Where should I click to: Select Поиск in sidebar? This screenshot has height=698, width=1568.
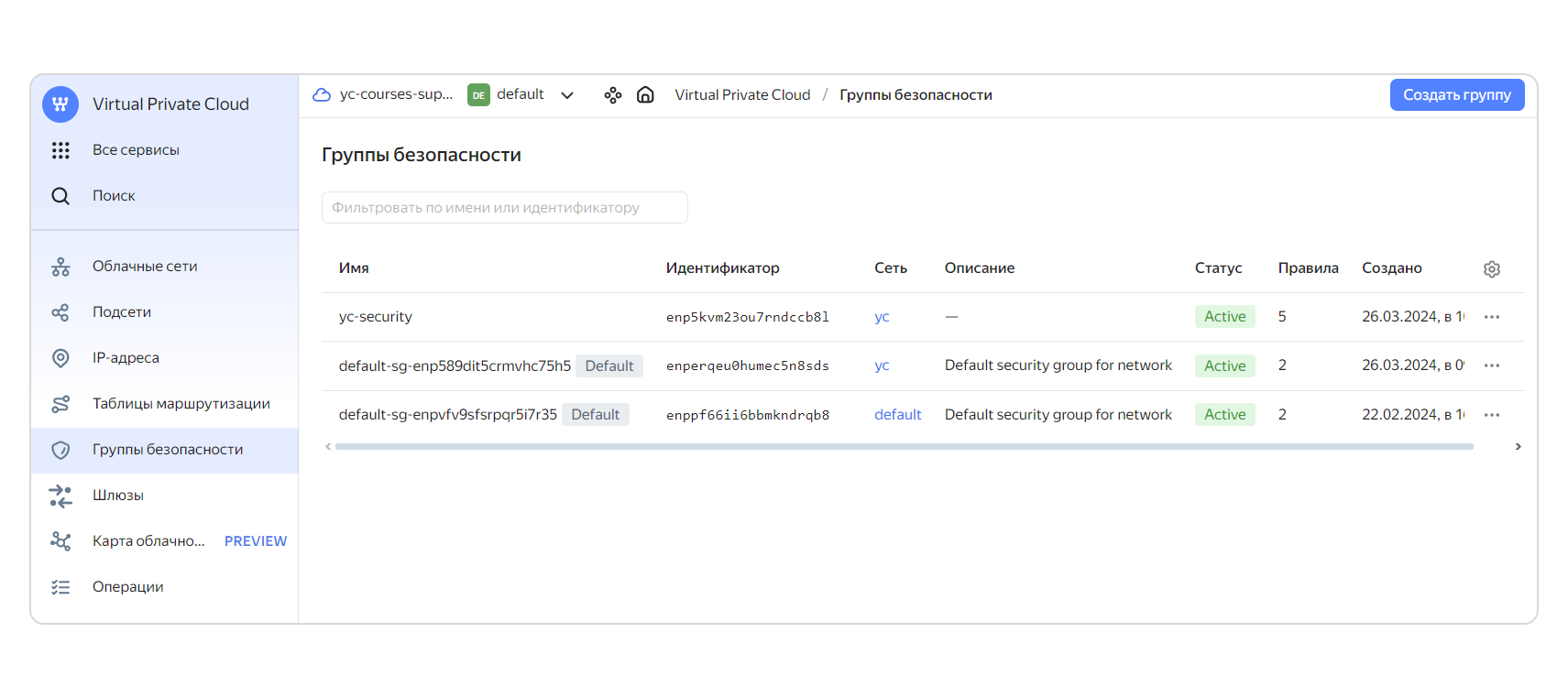pyautogui.click(x=114, y=196)
